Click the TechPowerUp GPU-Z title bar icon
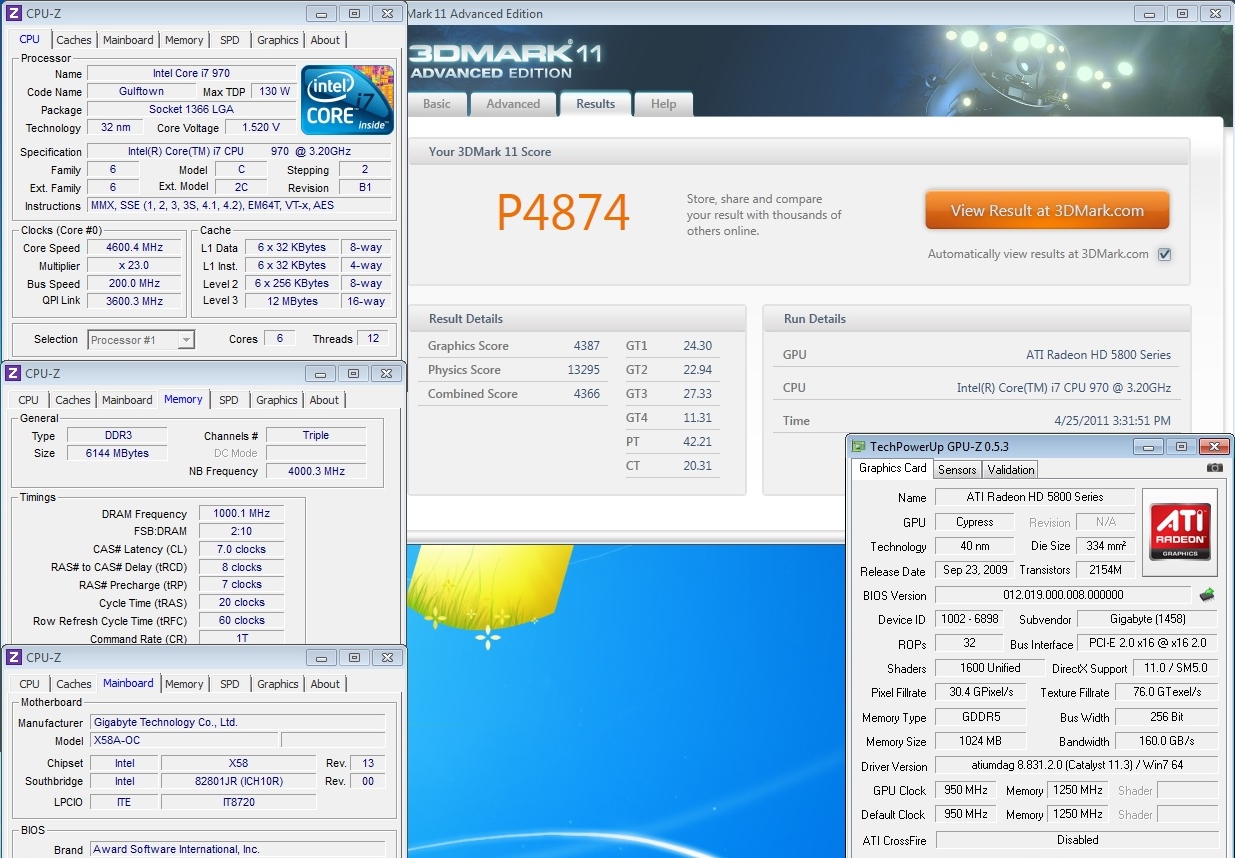The image size is (1235, 858). (859, 446)
